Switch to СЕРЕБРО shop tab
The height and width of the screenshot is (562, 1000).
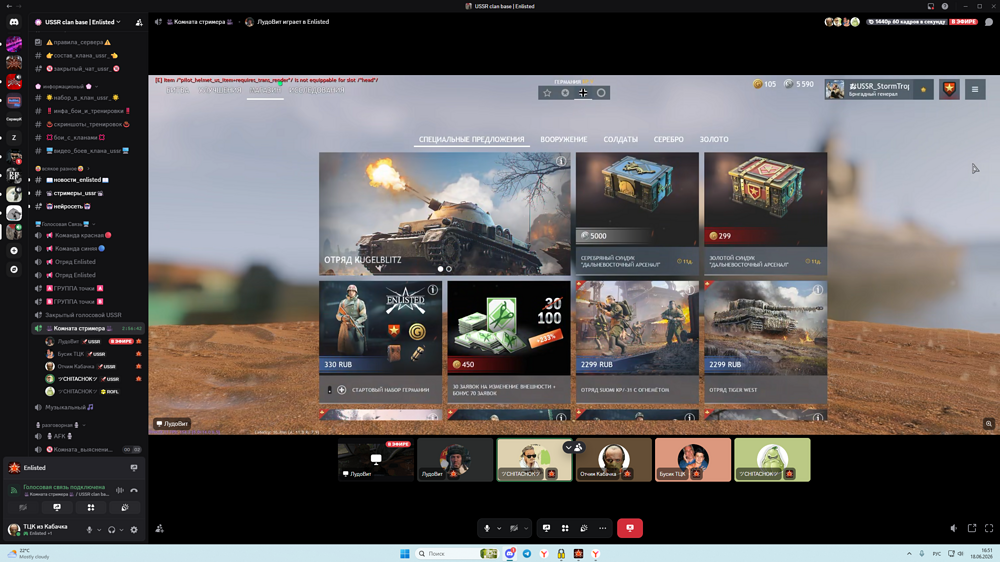pos(668,140)
